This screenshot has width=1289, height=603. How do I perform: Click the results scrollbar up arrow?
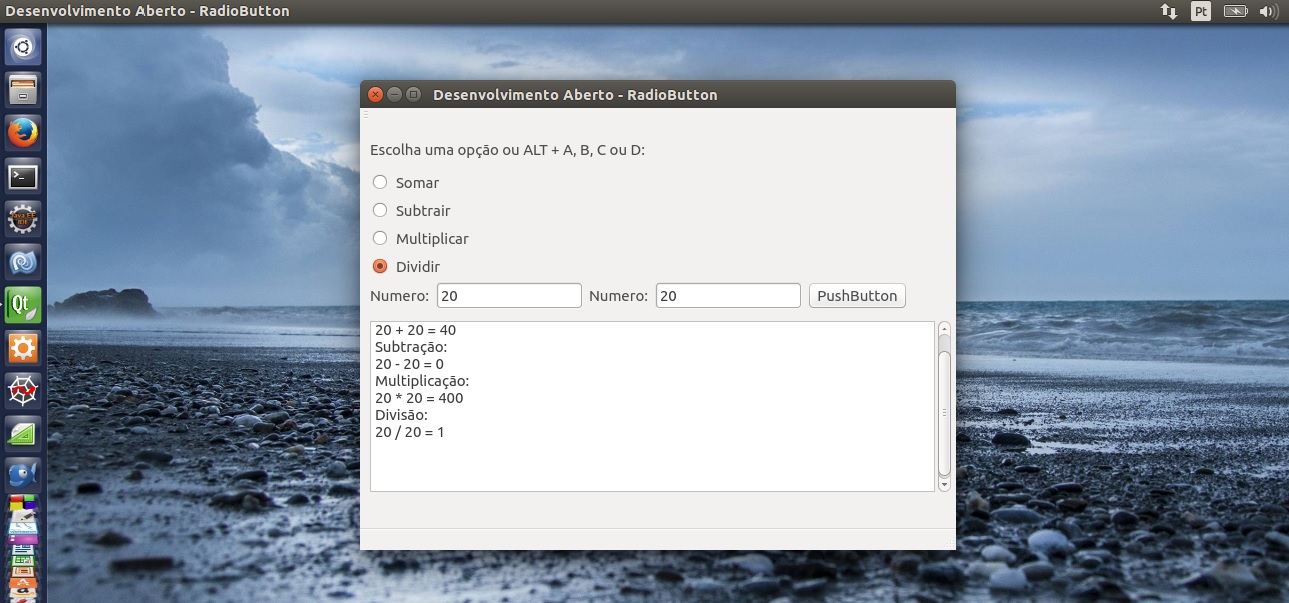[x=944, y=328]
